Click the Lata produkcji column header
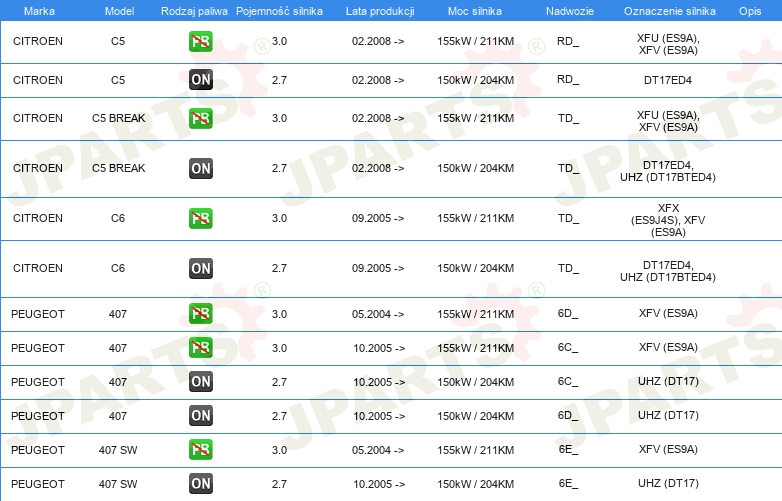Image resolution: width=782 pixels, height=501 pixels. tap(378, 10)
